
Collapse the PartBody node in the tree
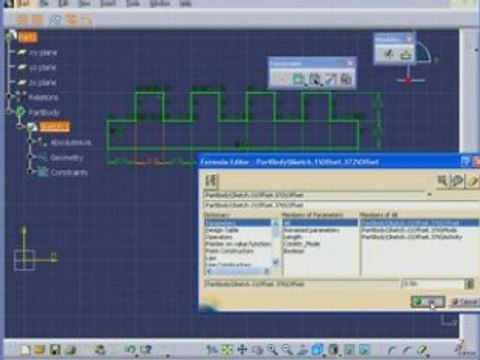tap(9, 112)
